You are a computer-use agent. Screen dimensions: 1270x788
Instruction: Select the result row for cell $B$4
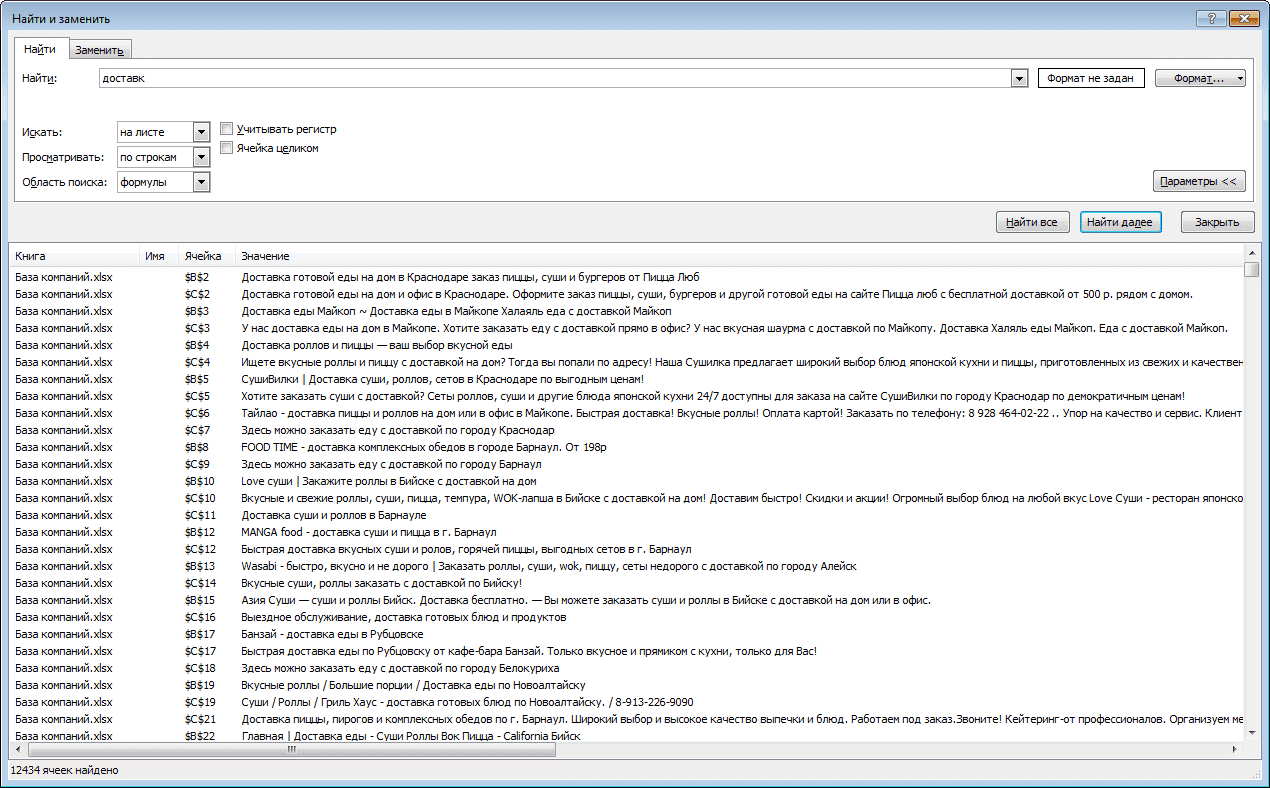click(x=626, y=345)
